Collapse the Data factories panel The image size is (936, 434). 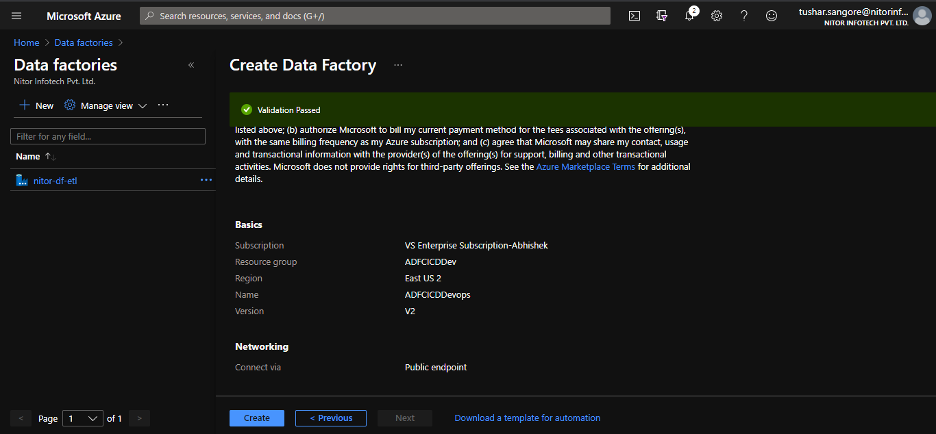191,65
